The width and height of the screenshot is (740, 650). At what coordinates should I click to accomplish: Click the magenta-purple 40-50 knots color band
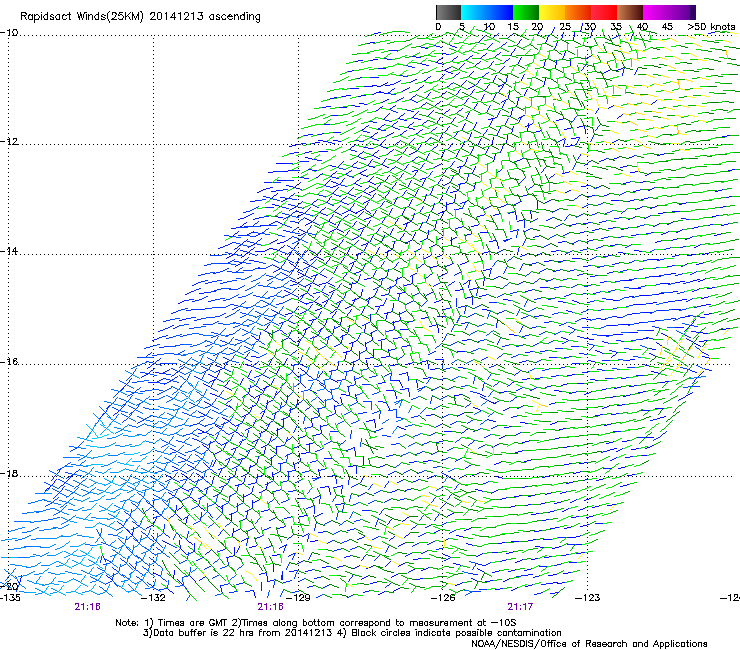tap(669, 12)
